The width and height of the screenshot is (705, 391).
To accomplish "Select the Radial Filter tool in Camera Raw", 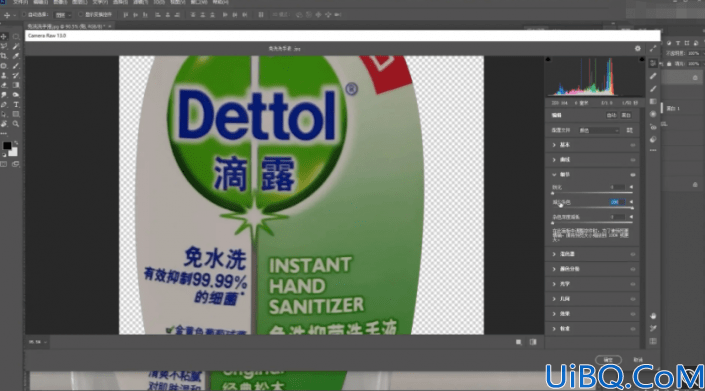I will [x=653, y=114].
